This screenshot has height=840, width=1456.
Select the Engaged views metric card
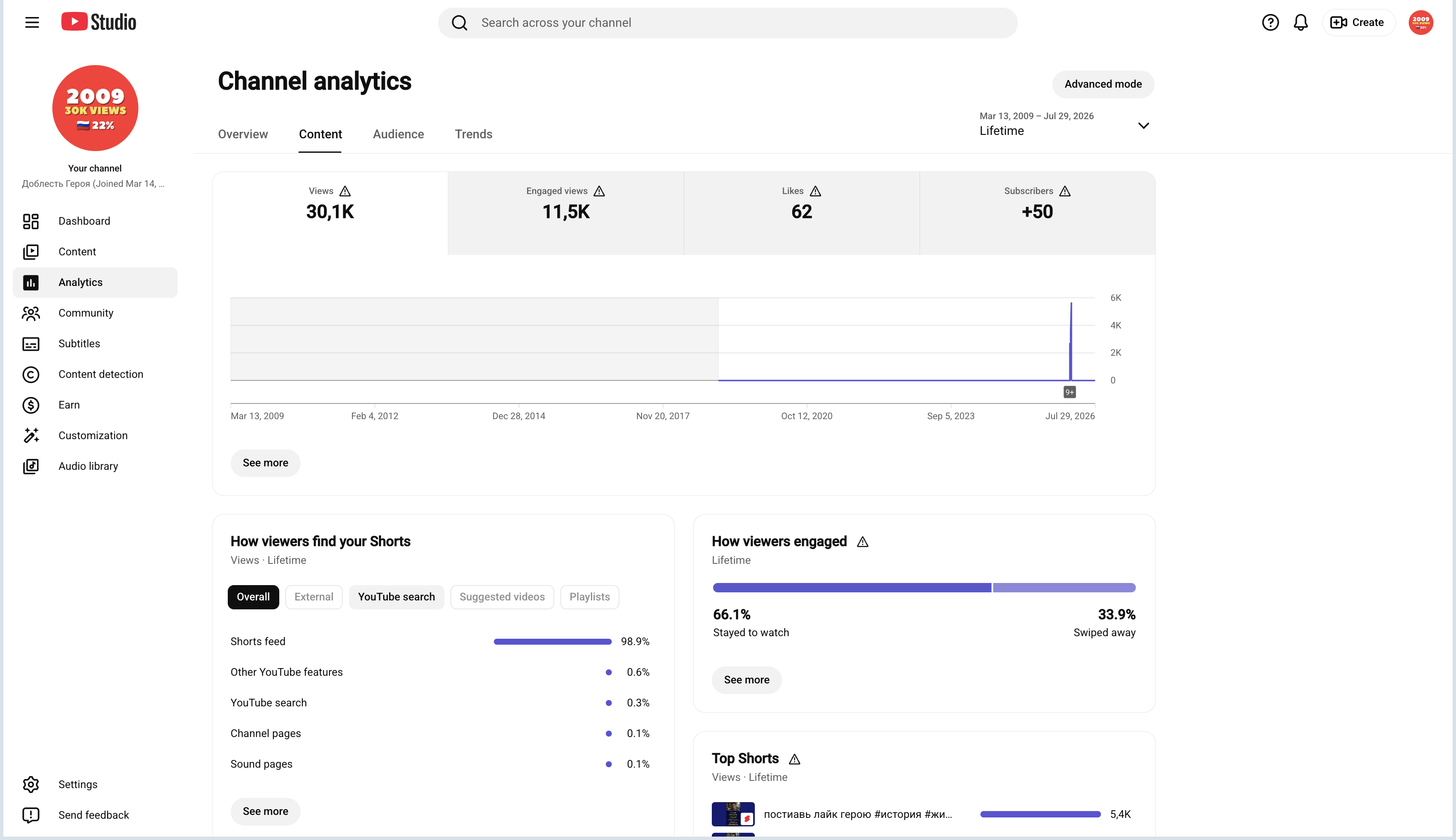coord(565,213)
